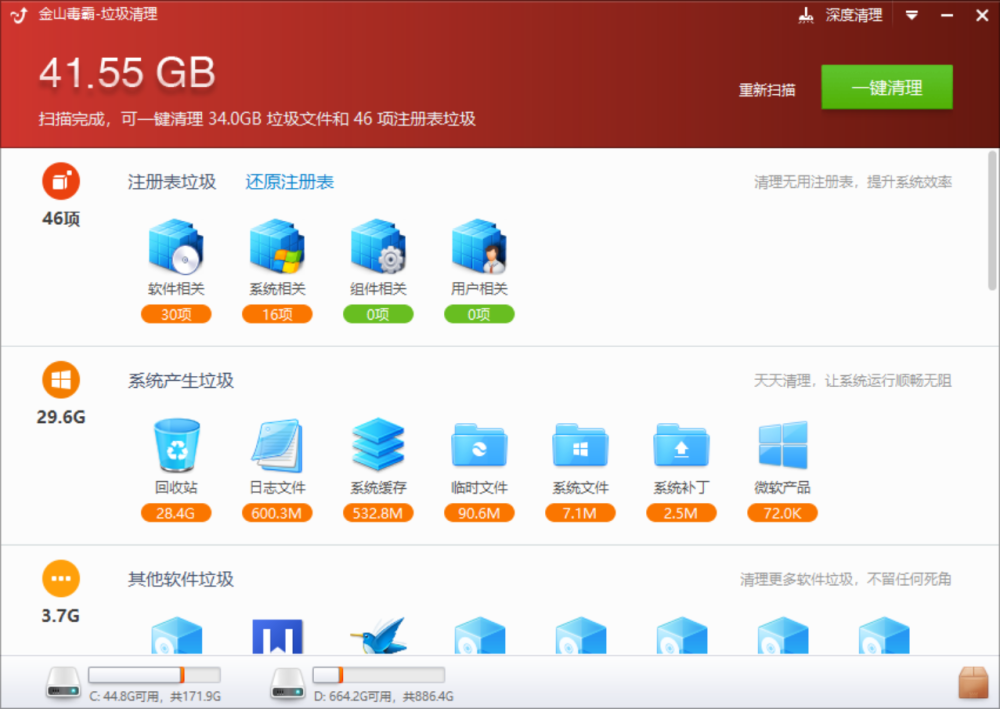Viewport: 1000px width, 709px height.
Task: Click 重新扫描 to rescan
Action: click(767, 90)
